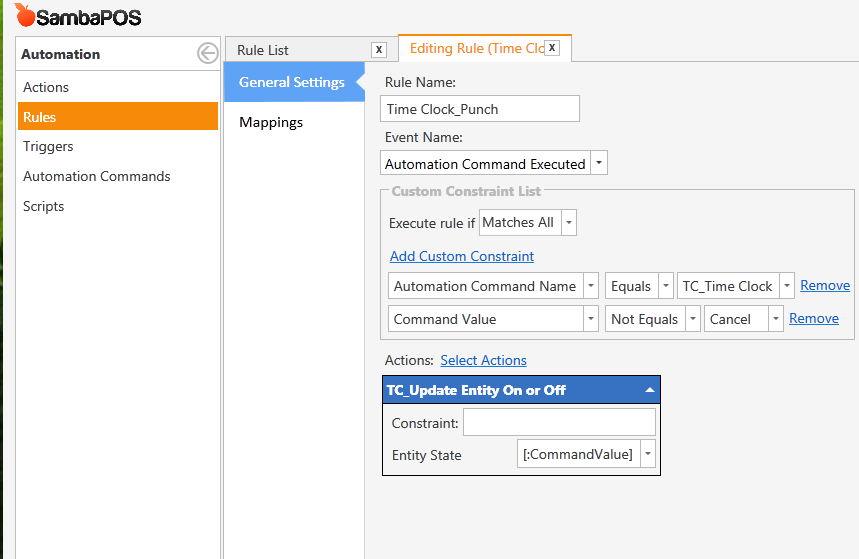
Task: Expand the Automation Command Name dropdown
Action: click(x=590, y=286)
